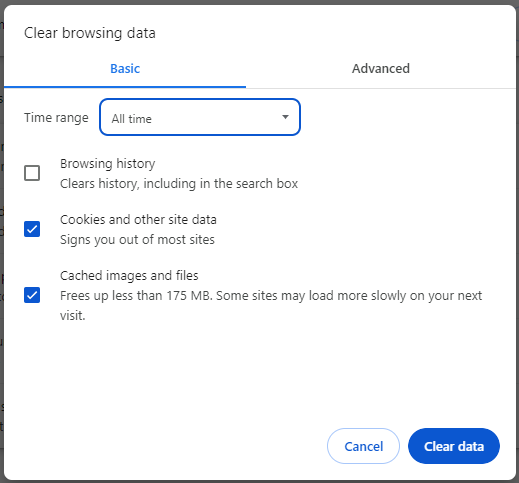Click the blue checkmark beside Cached images
The image size is (519, 483).
point(32,295)
